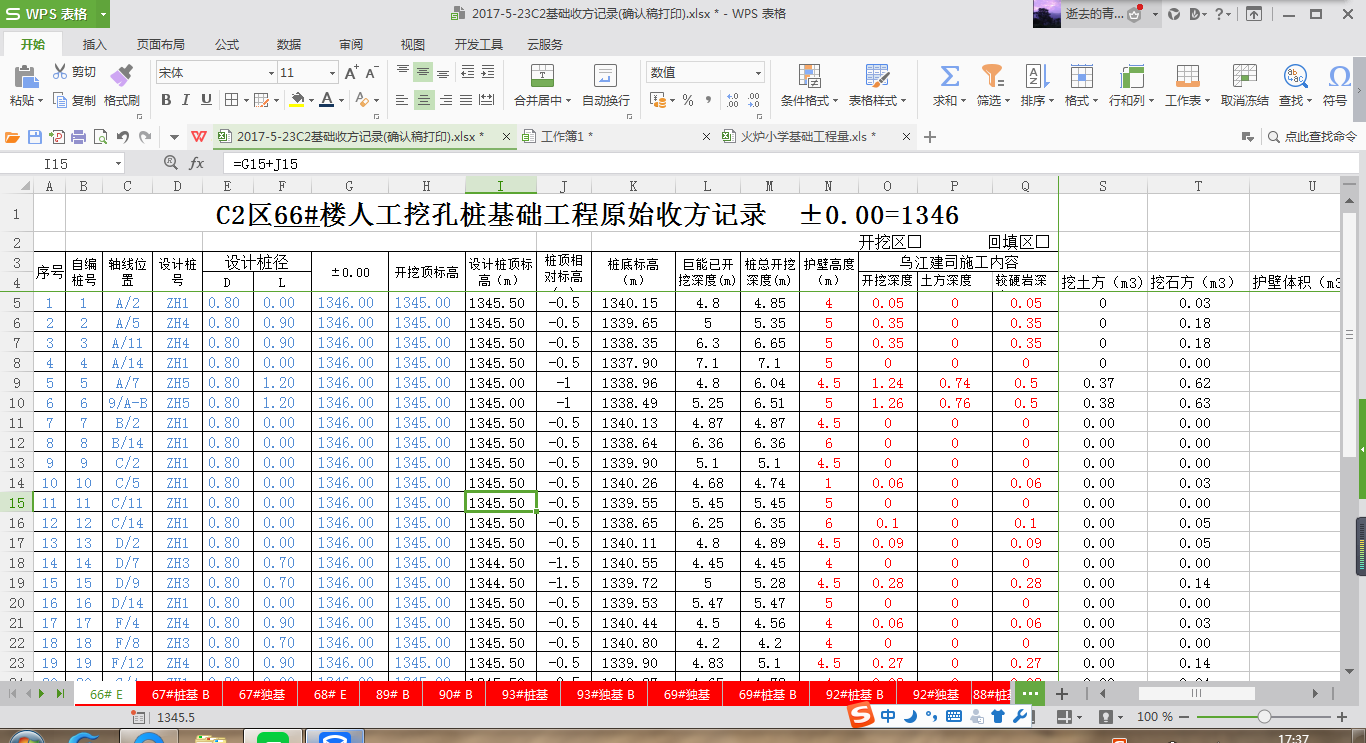Image resolution: width=1366 pixels, height=743 pixels.
Task: Click the 查找 find icon
Action: [1295, 76]
